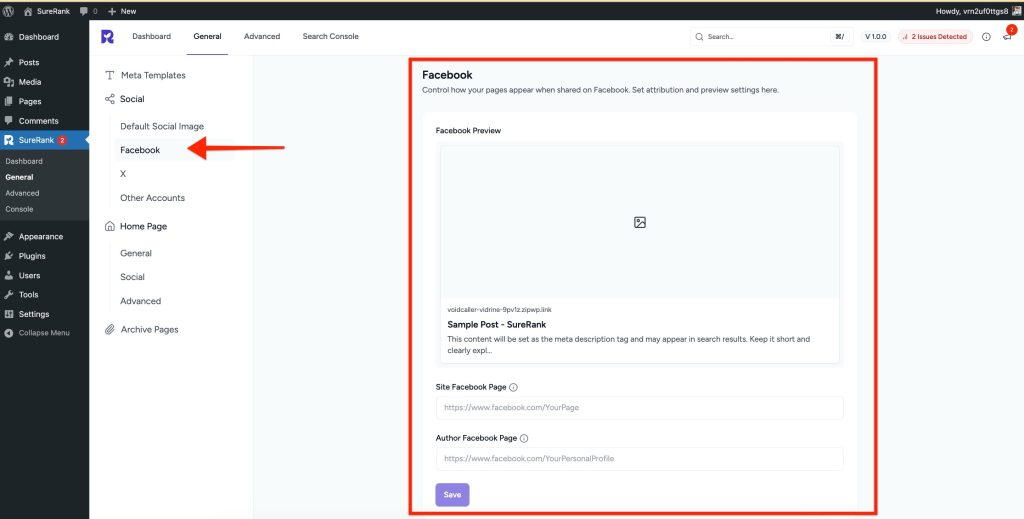Click the + New admin bar item
Screen dimensions: 1024x519
(122, 11)
